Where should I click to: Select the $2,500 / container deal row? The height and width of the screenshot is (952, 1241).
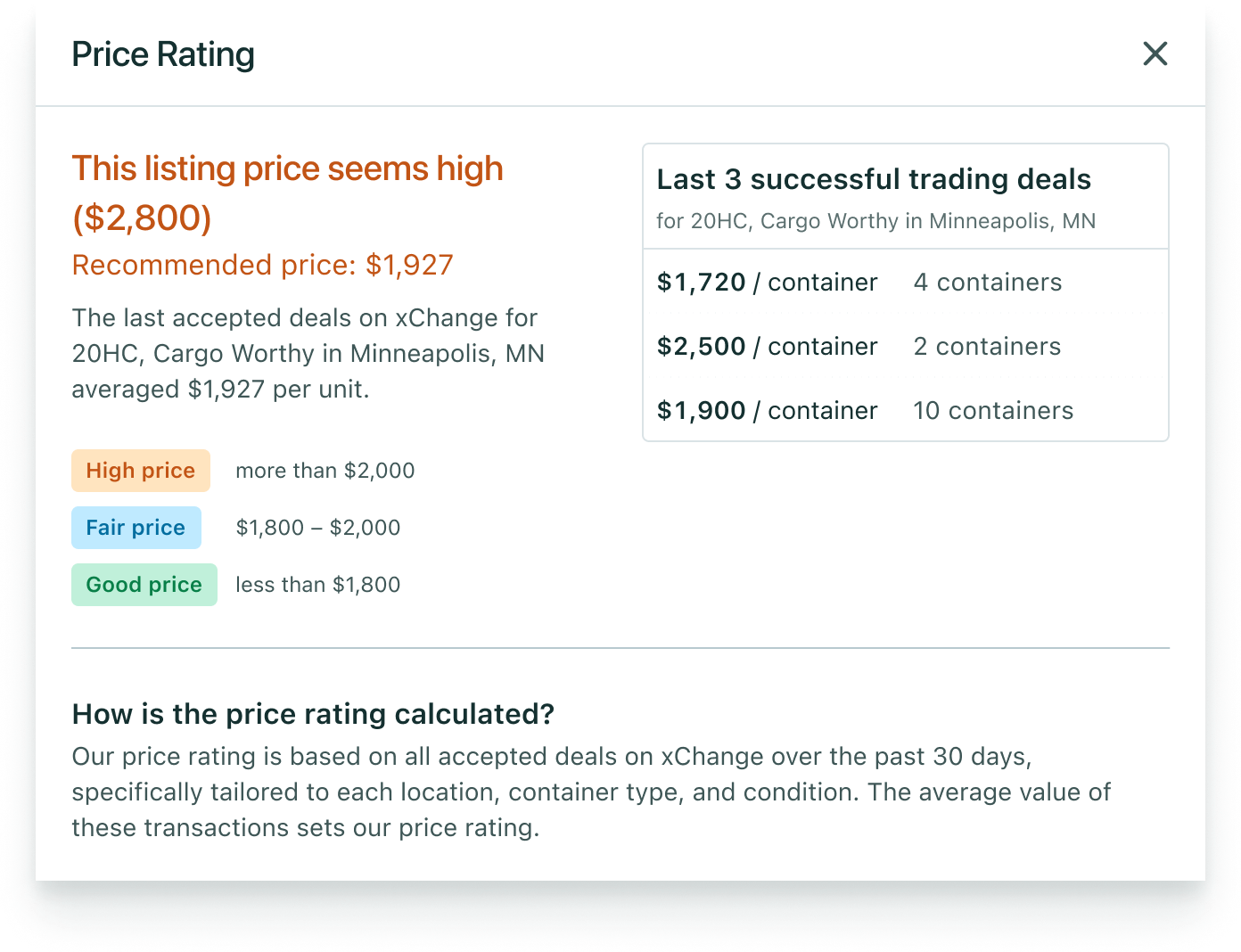tap(906, 346)
